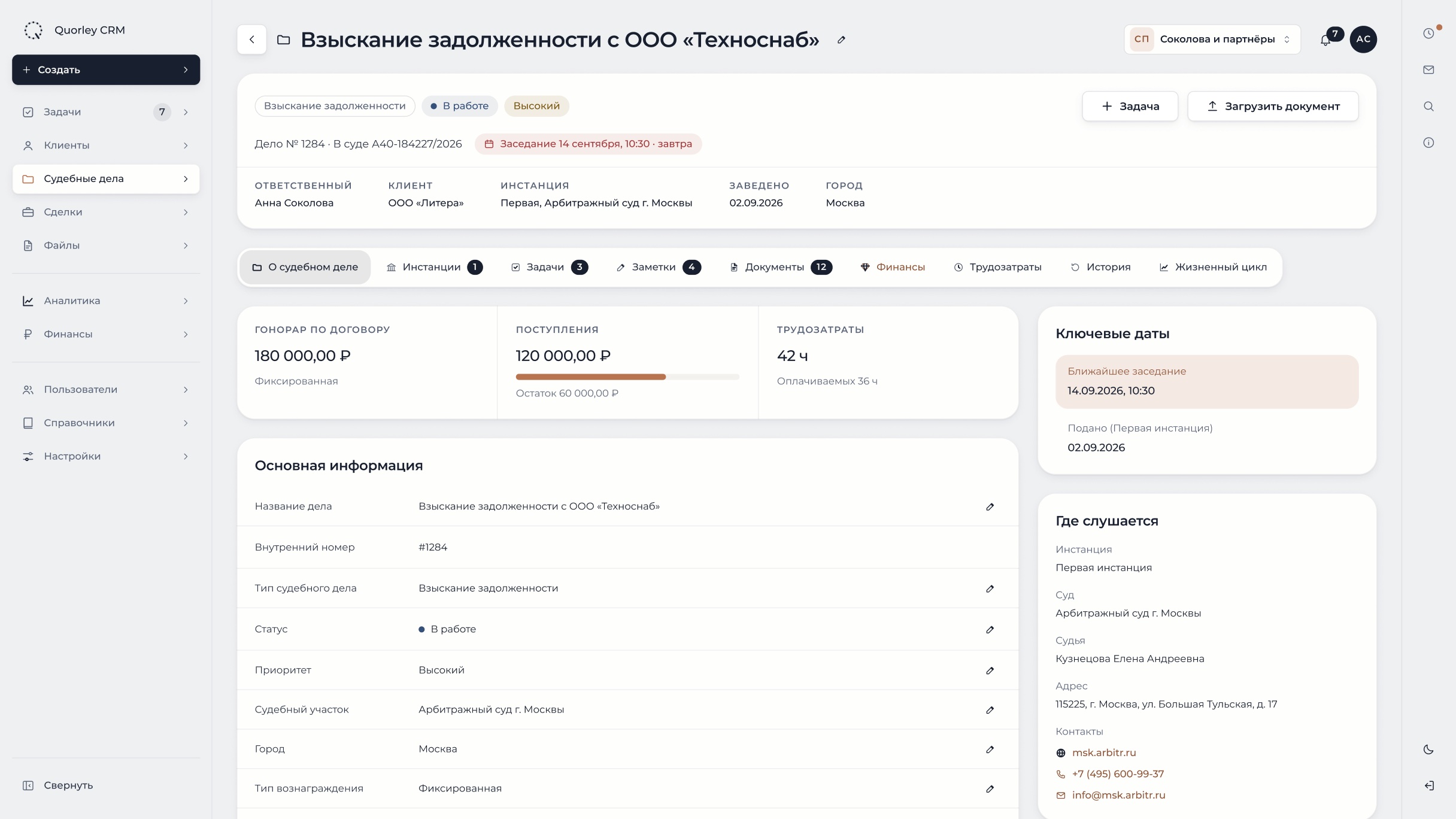This screenshot has width=1456, height=819.
Task: Expand the Настройки sidebar item
Action: [186, 457]
